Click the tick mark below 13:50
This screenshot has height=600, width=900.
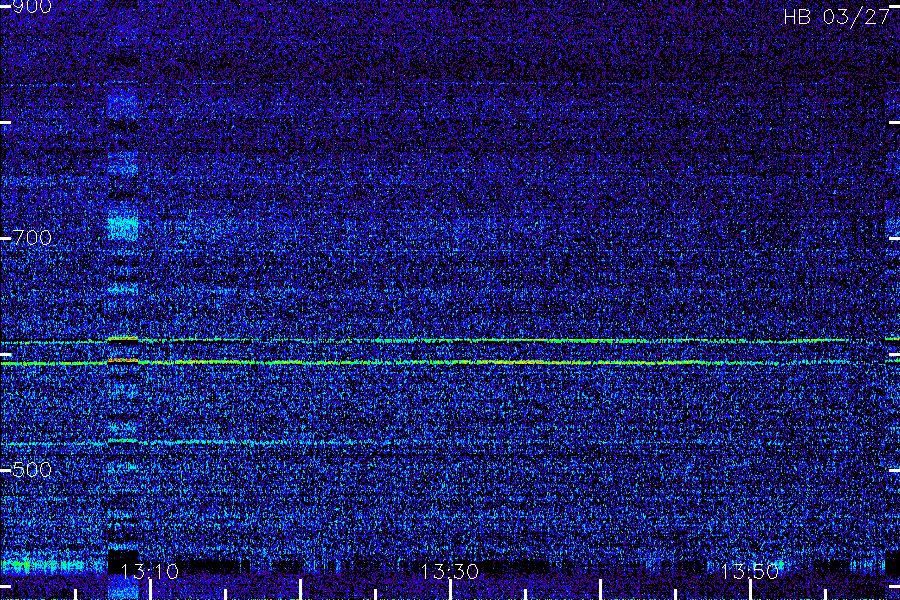click(750, 590)
